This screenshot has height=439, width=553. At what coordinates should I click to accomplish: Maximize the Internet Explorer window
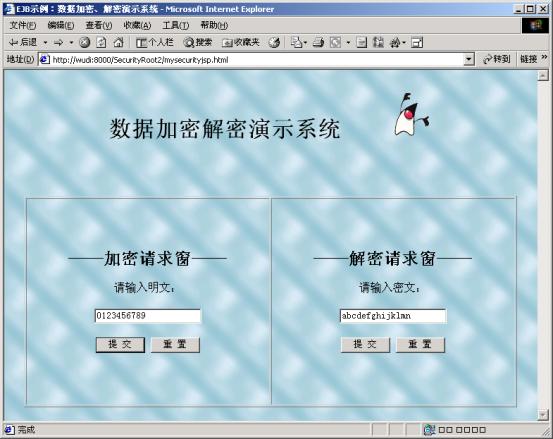pyautogui.click(x=530, y=9)
